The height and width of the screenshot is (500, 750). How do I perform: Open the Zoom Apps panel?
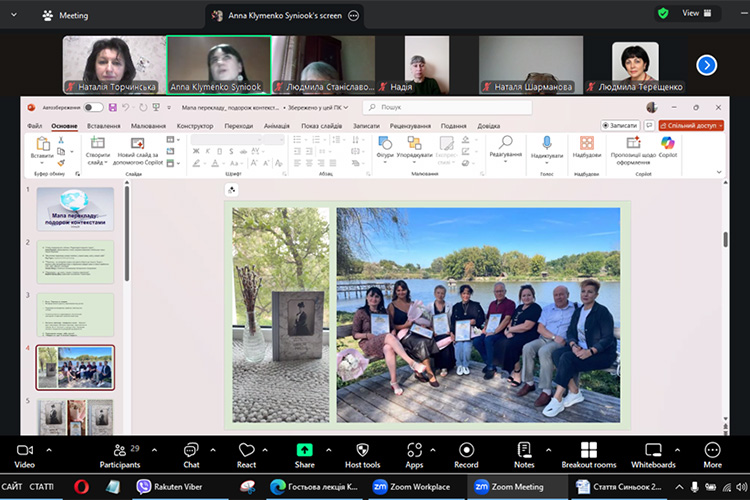click(414, 450)
